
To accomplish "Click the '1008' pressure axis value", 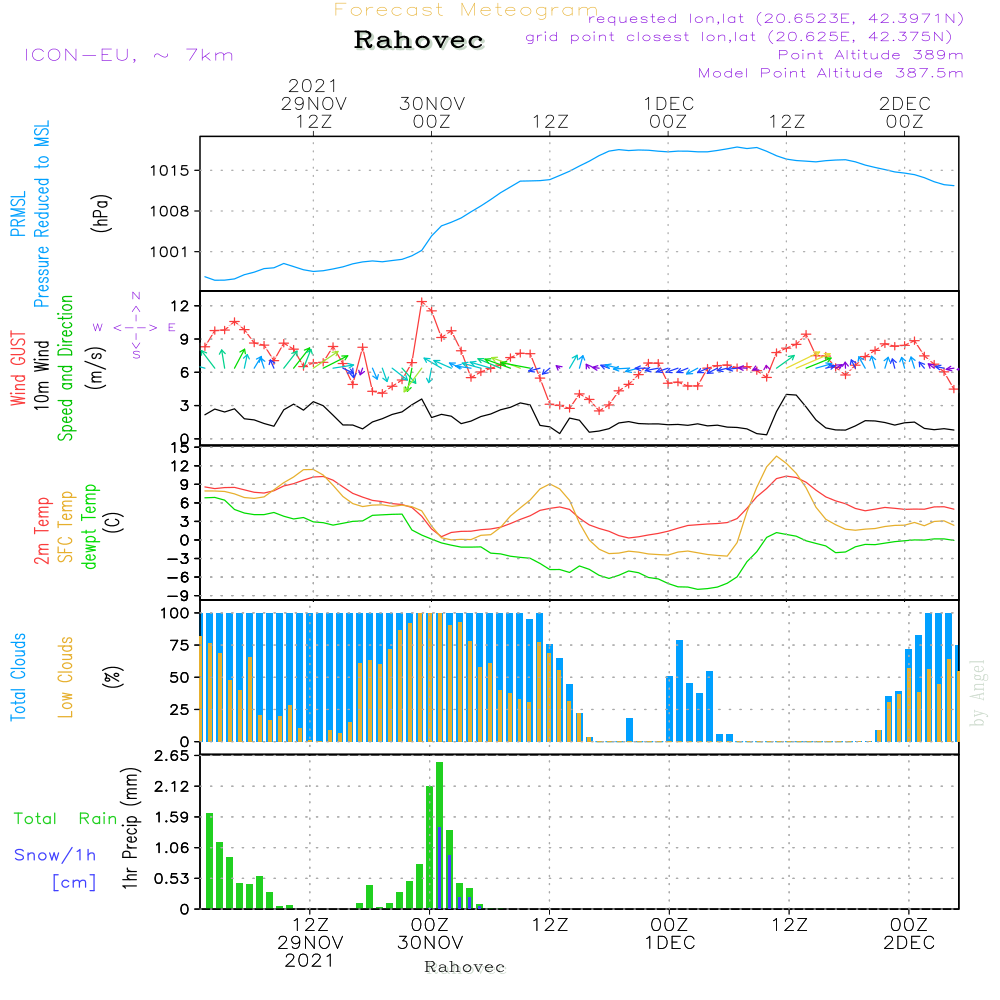I will 169,211.
